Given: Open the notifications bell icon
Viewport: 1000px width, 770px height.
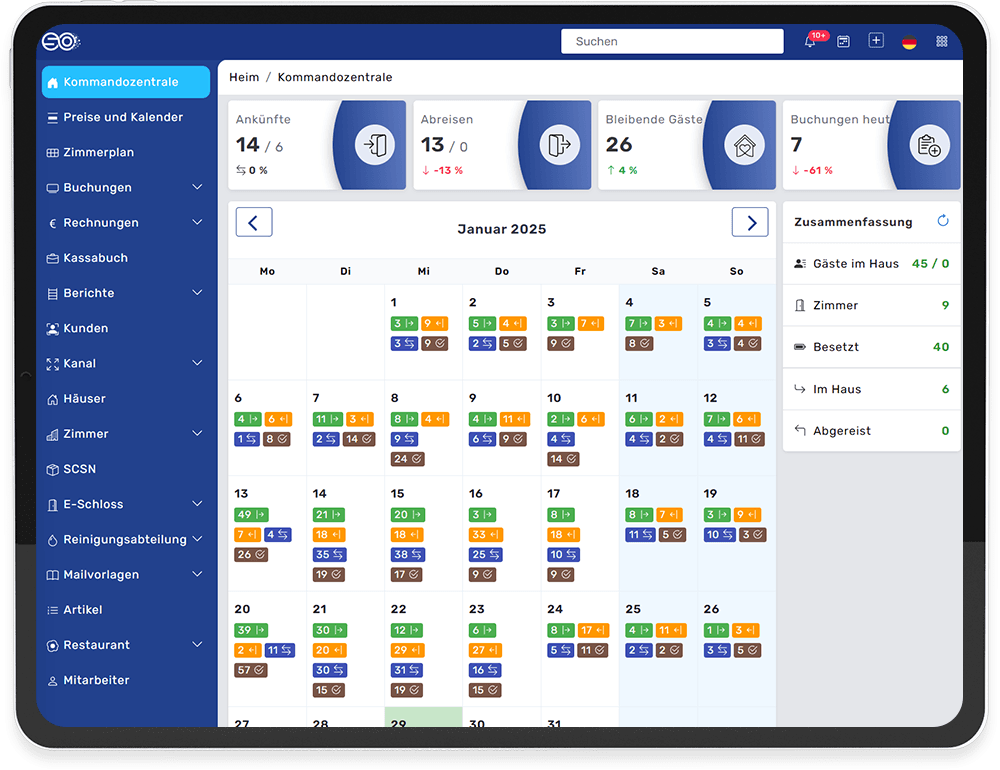Looking at the screenshot, I should pos(810,41).
